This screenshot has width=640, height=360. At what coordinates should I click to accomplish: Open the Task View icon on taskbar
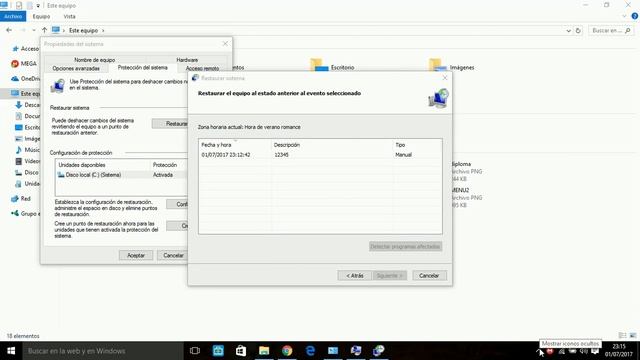[x=195, y=351]
